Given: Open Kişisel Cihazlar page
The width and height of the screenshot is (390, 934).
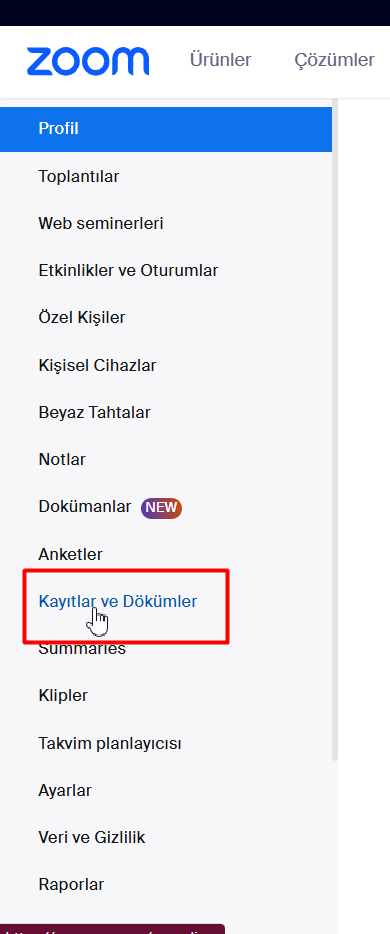Looking at the screenshot, I should [97, 365].
